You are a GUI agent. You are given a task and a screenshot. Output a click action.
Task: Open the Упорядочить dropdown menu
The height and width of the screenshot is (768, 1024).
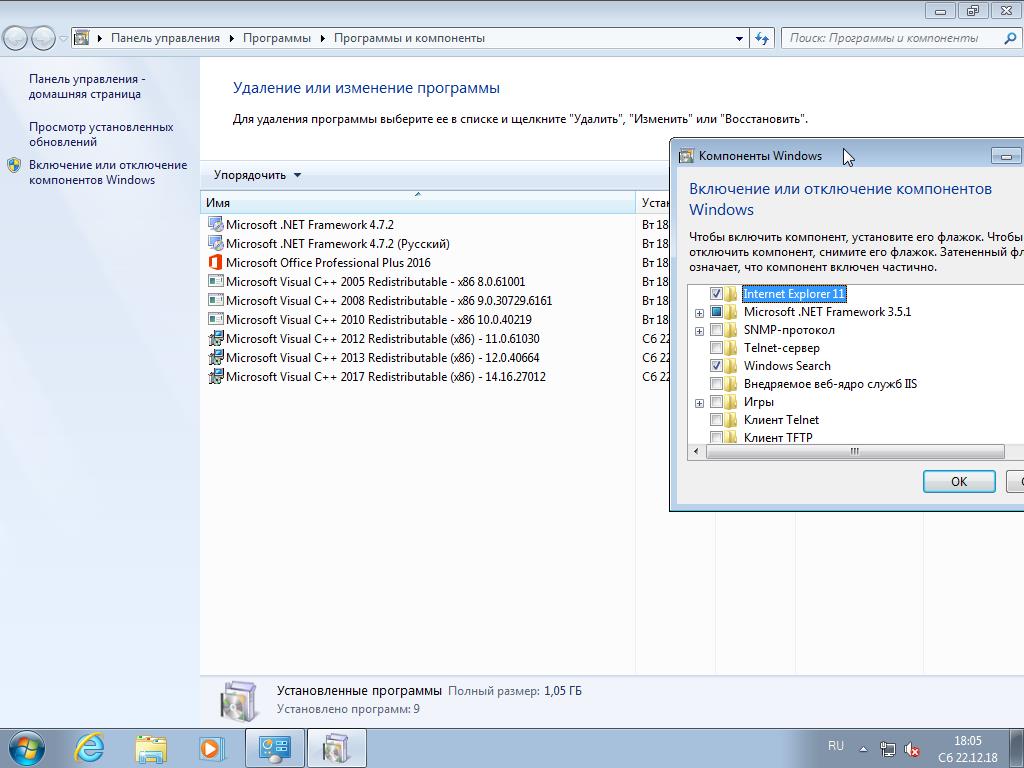coord(257,175)
